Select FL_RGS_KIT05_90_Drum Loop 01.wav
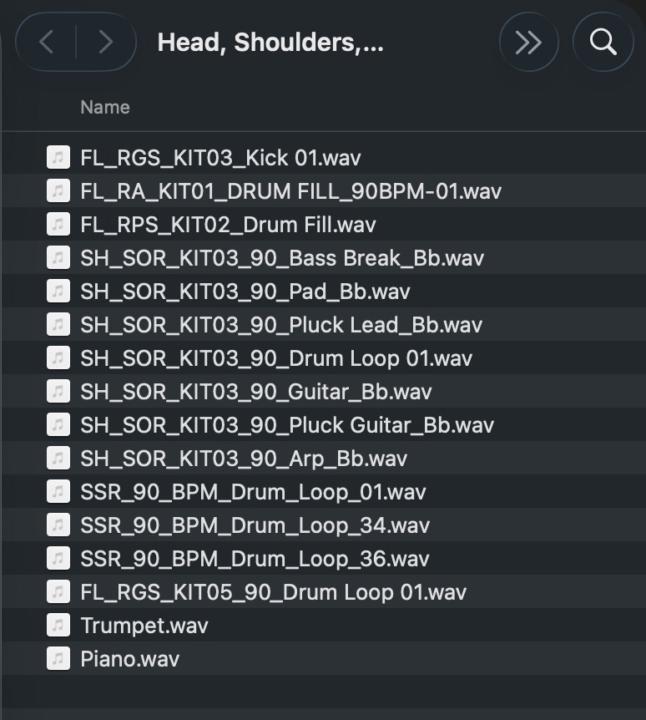Screen dimensions: 646x720 point(273,592)
